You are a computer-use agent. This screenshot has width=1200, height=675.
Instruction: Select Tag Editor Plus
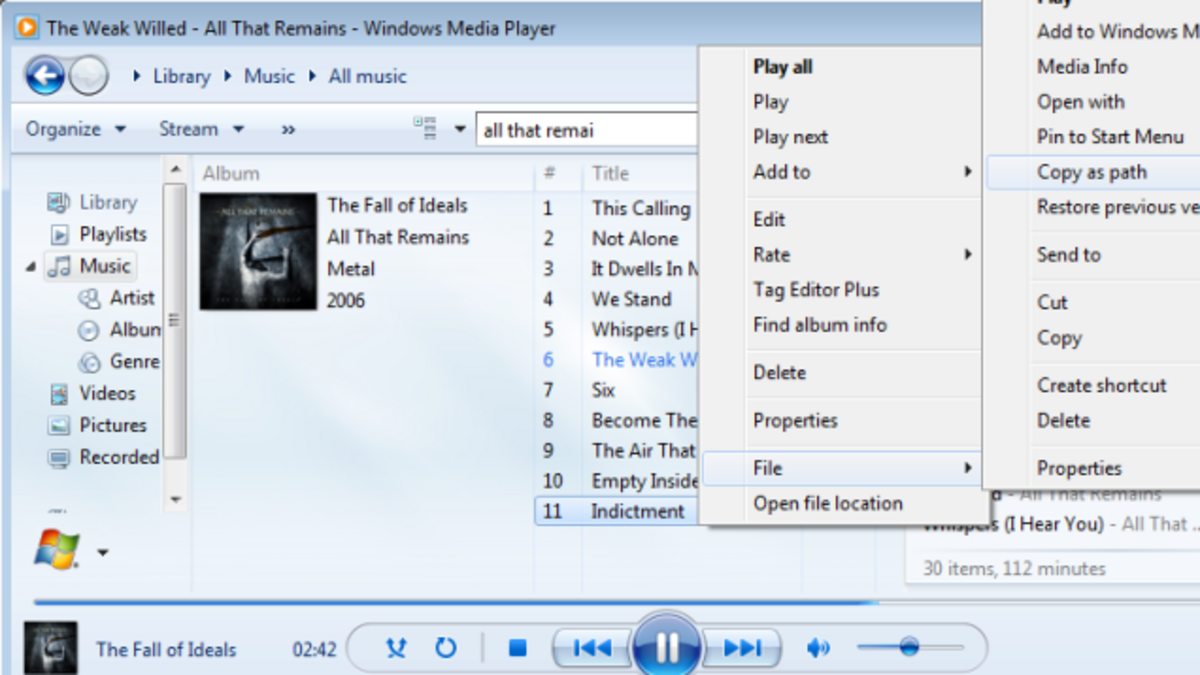tap(816, 289)
